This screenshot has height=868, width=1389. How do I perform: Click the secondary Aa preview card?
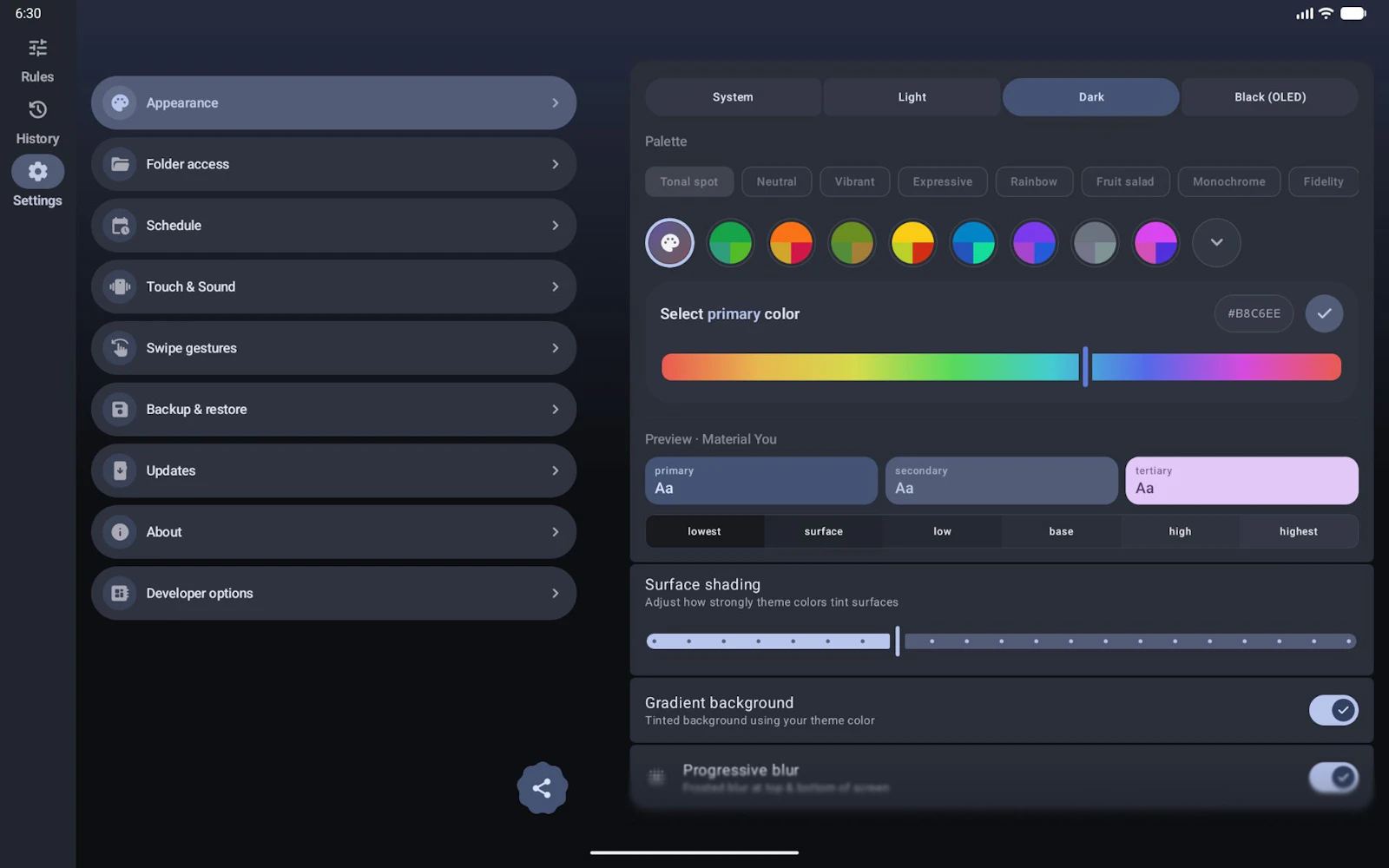point(1002,481)
